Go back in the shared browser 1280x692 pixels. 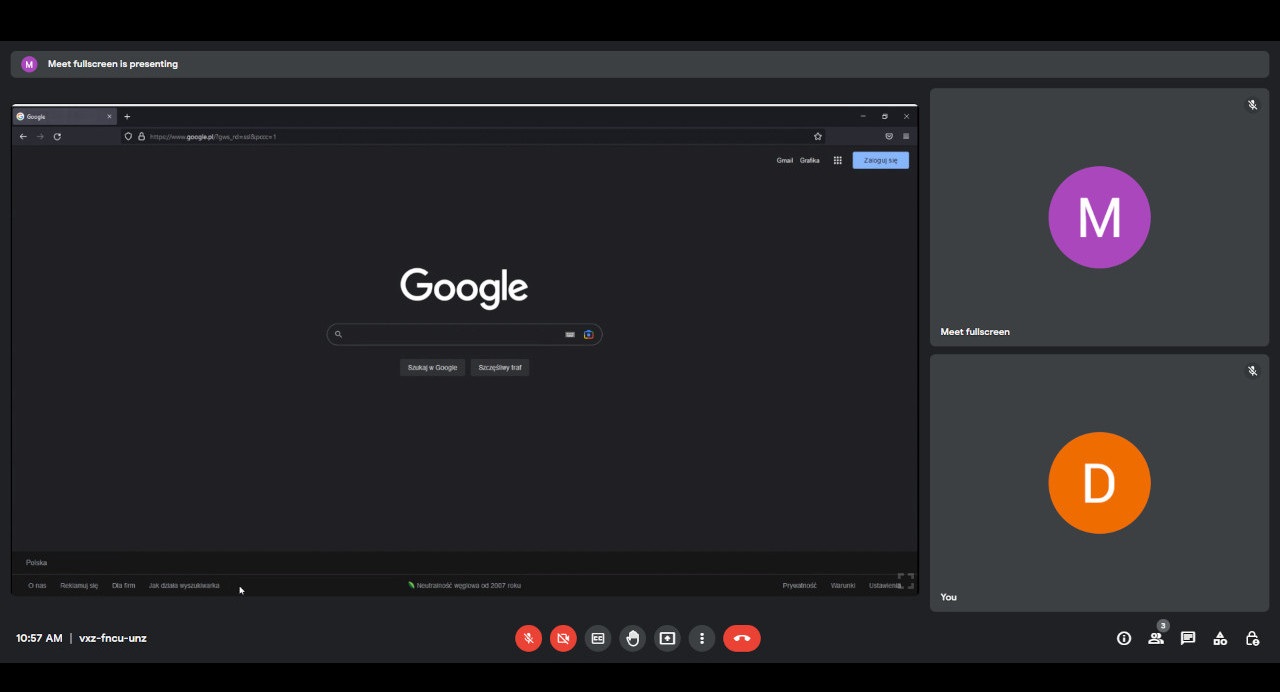coord(23,136)
